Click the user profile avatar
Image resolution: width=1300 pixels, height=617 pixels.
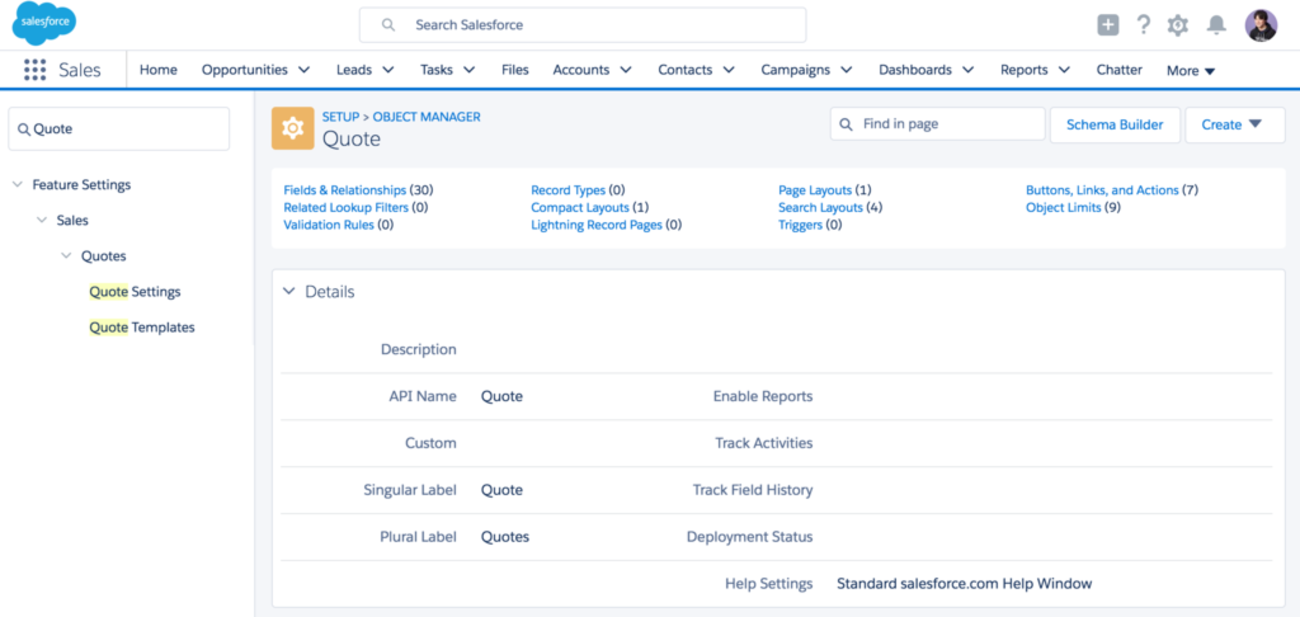coord(1261,25)
